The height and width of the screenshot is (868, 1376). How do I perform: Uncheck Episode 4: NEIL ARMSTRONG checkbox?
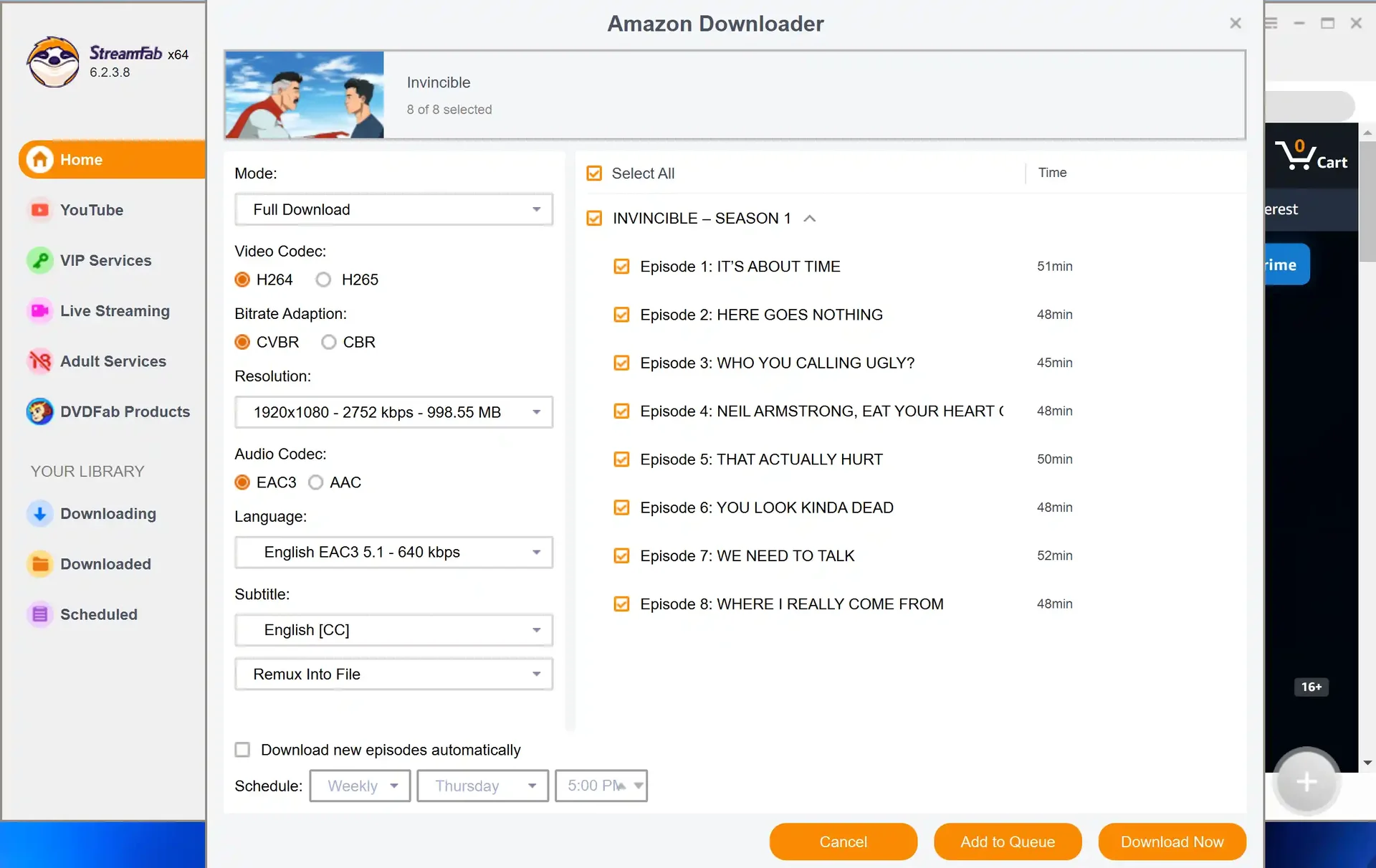click(x=621, y=411)
